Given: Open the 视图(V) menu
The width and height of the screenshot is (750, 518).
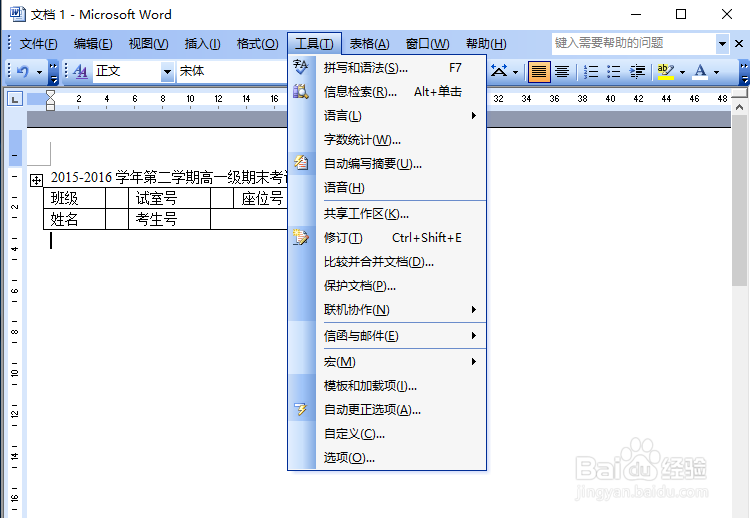Looking at the screenshot, I should [x=148, y=44].
